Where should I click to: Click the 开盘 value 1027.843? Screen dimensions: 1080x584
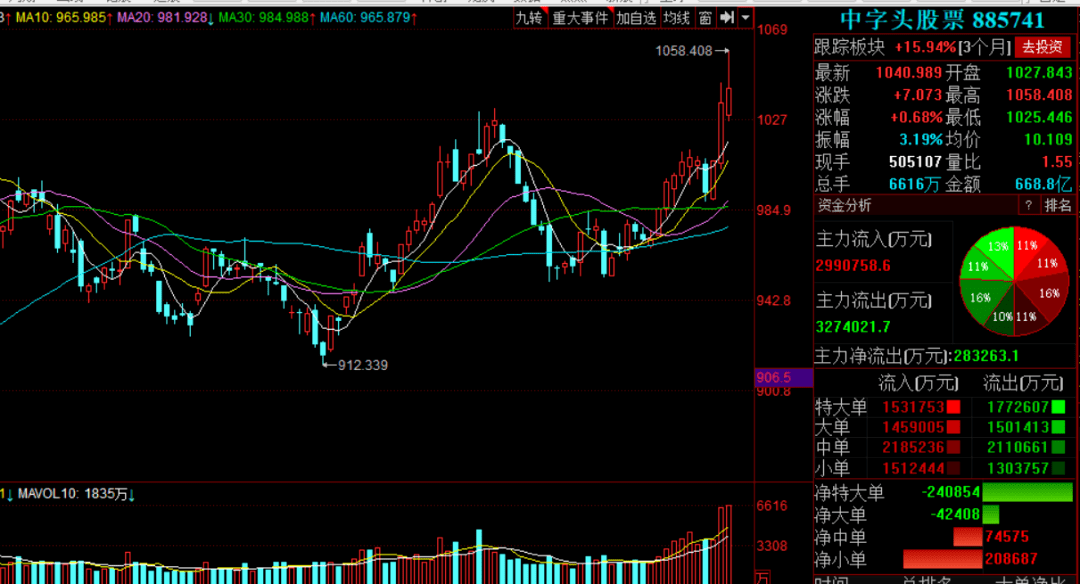(x=1039, y=72)
